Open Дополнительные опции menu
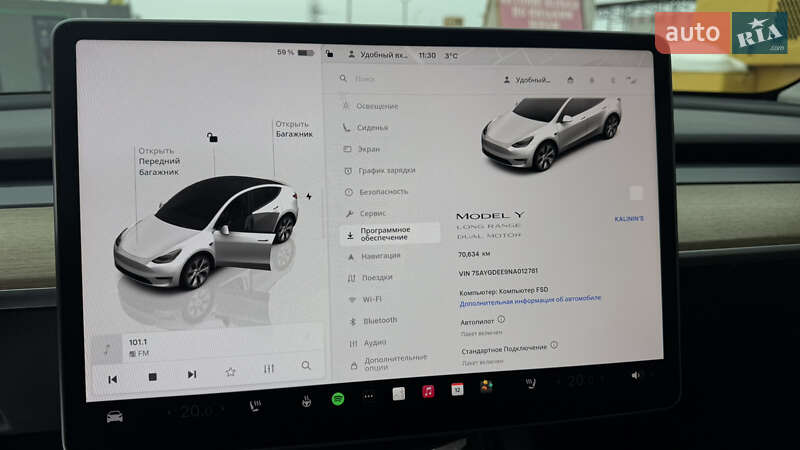Screen dimensions: 800x450 click(391, 362)
